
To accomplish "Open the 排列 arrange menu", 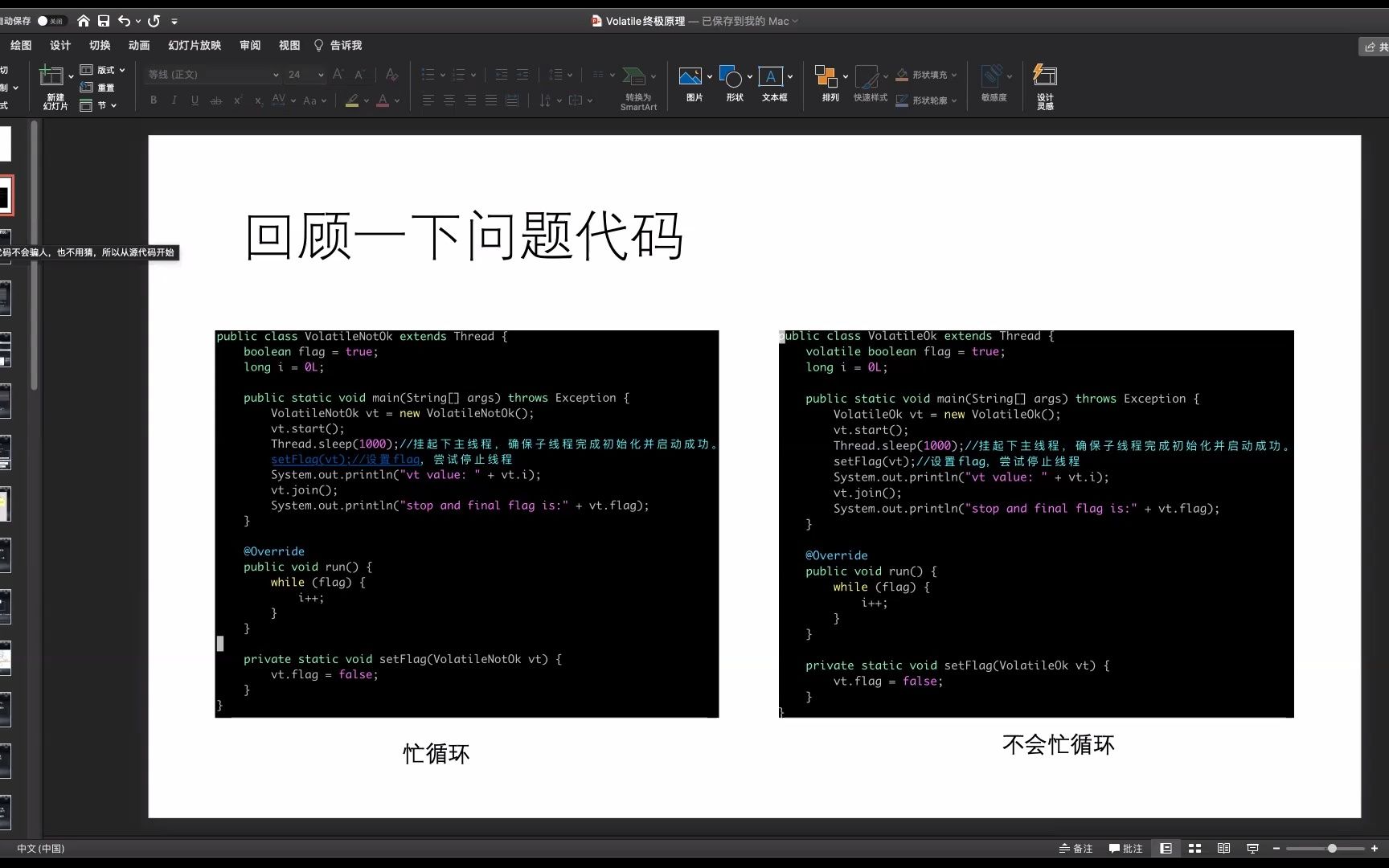I will [x=830, y=84].
